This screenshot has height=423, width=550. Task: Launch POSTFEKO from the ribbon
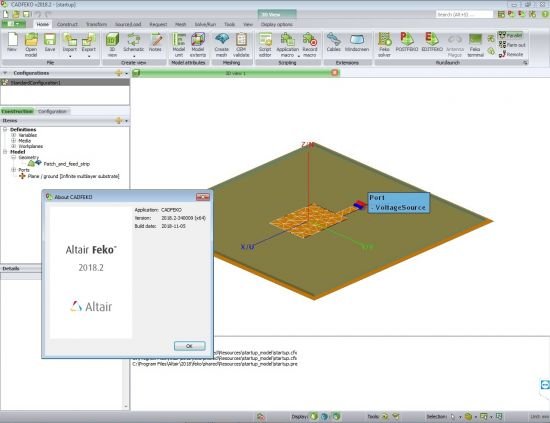tap(407, 43)
